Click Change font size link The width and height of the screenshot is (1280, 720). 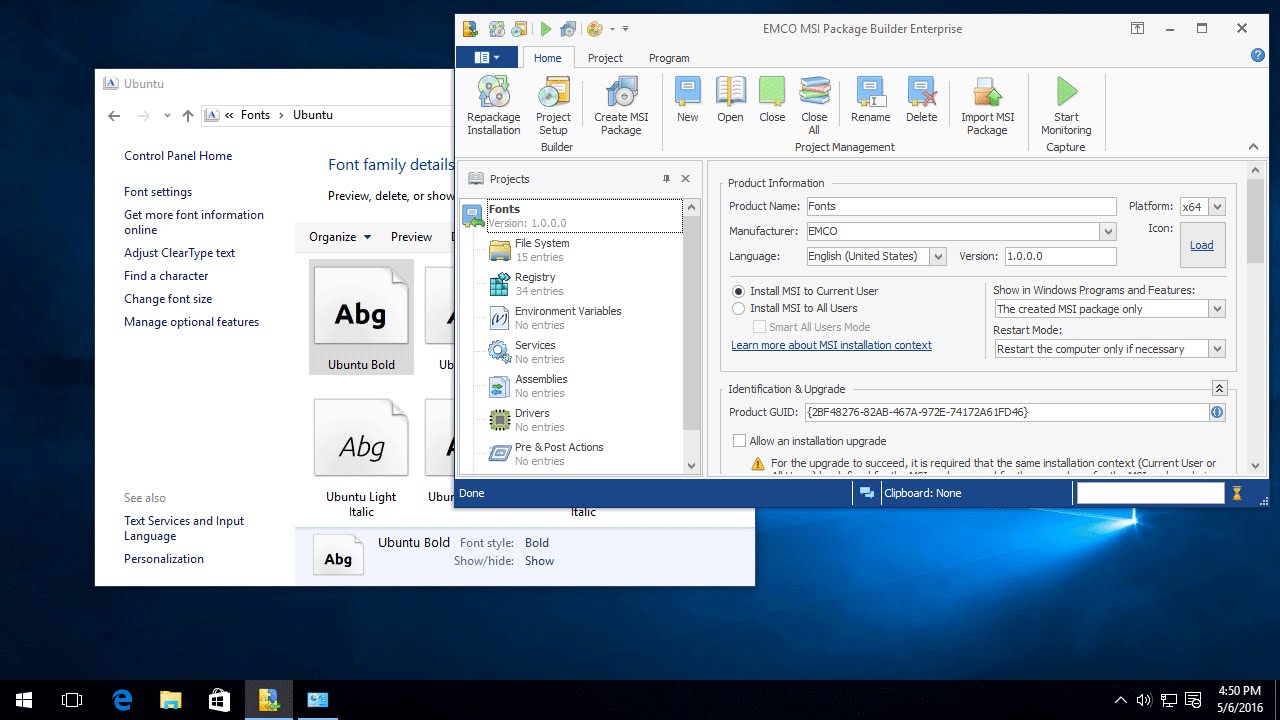point(168,299)
